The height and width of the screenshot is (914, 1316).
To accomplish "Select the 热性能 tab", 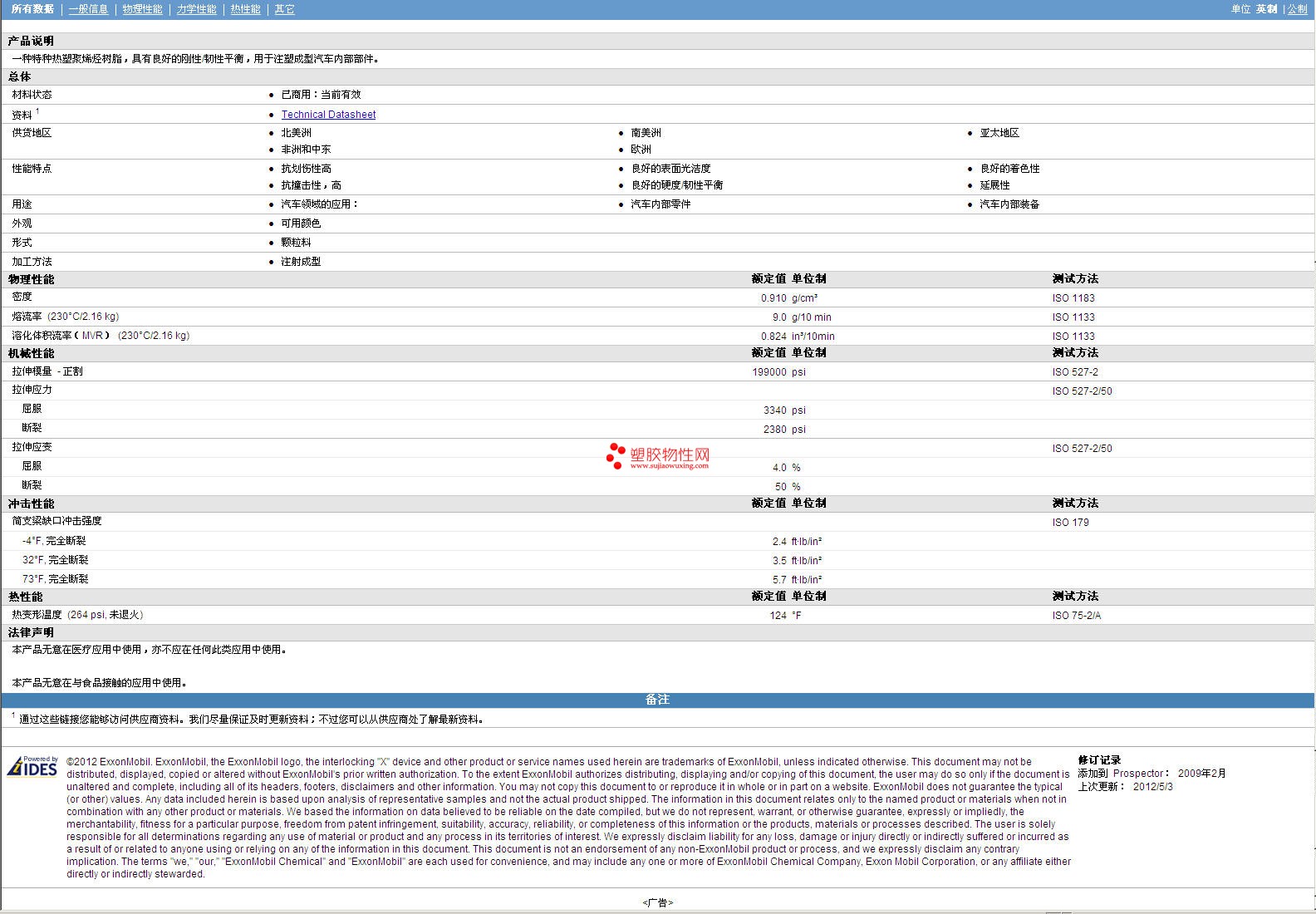I will pyautogui.click(x=245, y=9).
